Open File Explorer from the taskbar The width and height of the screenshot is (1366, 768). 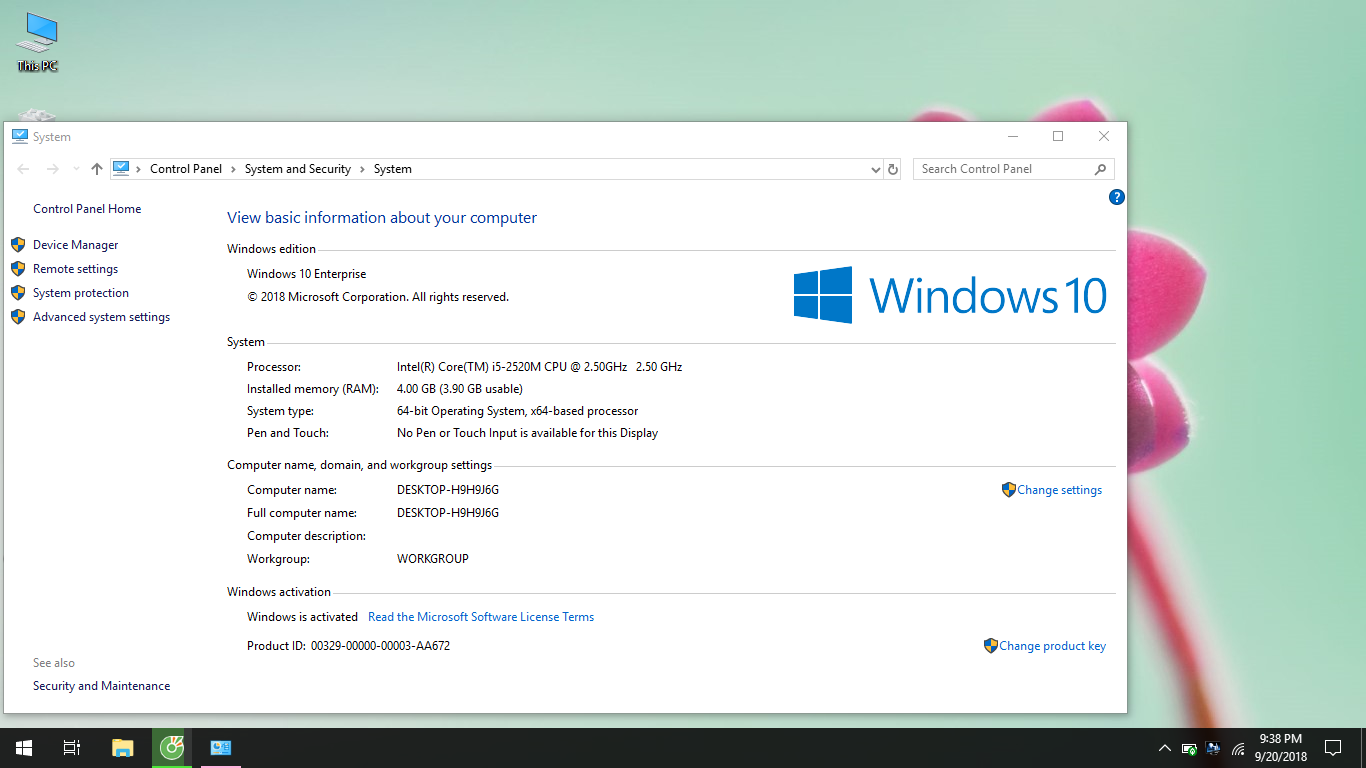coord(122,748)
